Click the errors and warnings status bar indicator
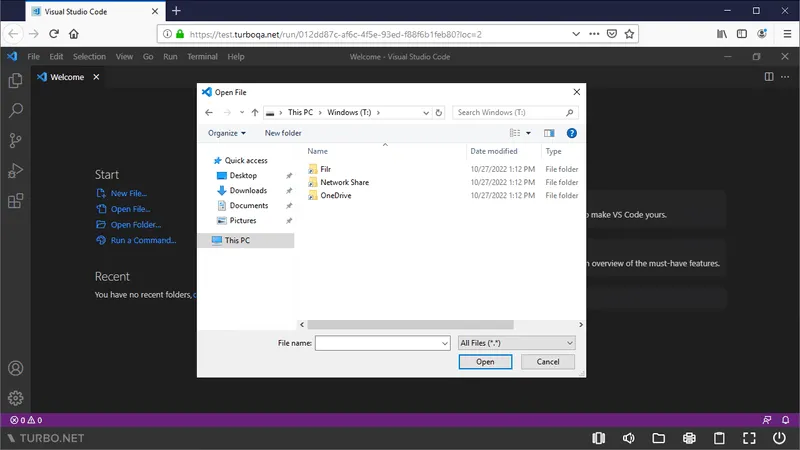800x450 pixels. click(x=27, y=420)
